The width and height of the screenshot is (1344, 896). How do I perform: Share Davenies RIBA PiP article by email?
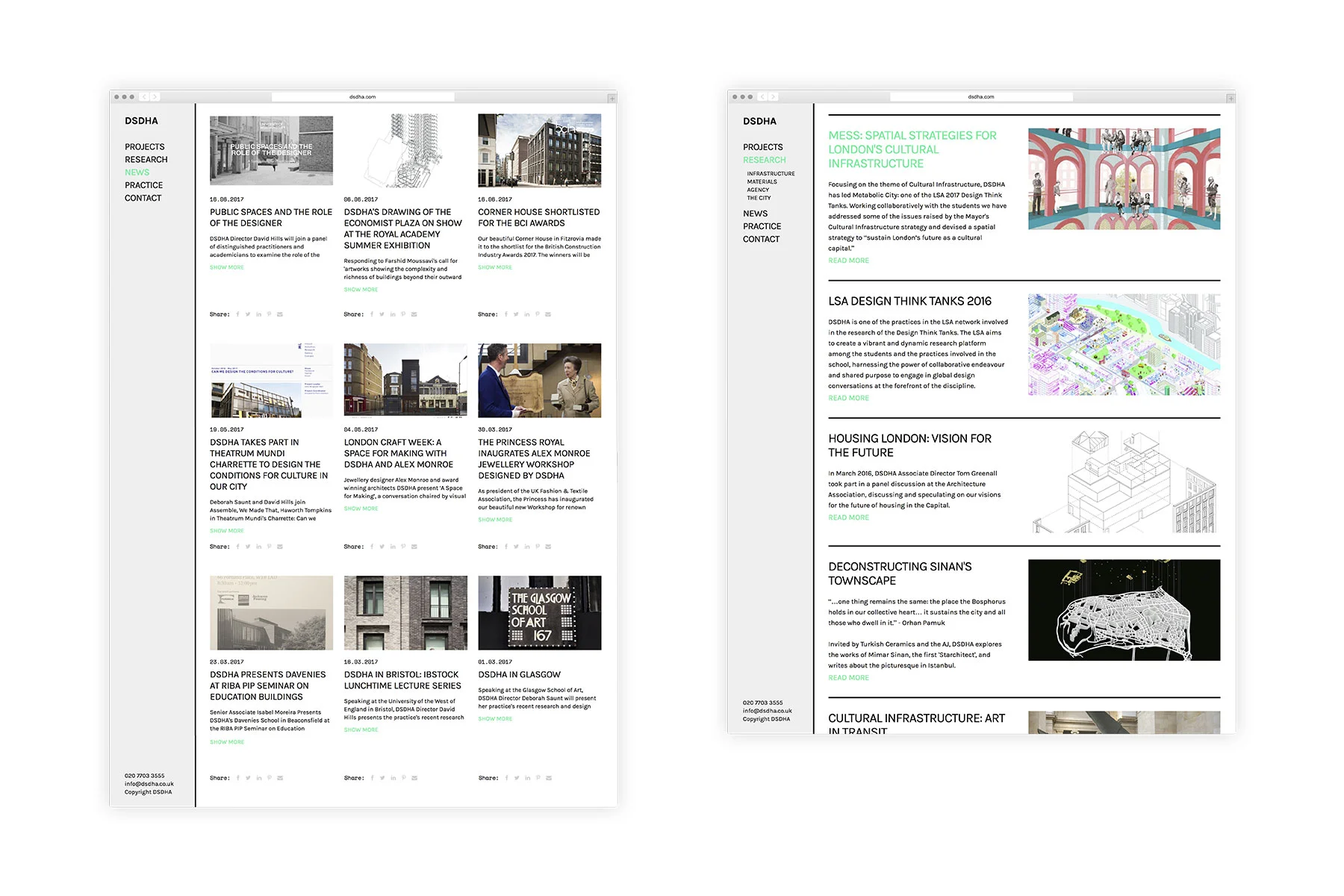280,778
